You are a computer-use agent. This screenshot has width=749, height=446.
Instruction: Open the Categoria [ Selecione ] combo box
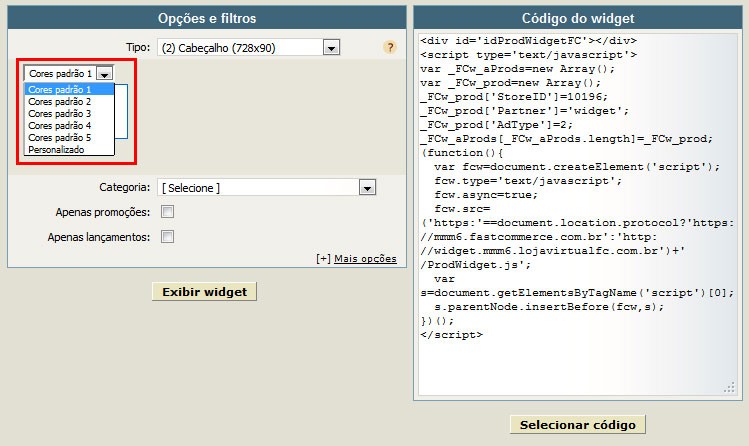point(267,188)
